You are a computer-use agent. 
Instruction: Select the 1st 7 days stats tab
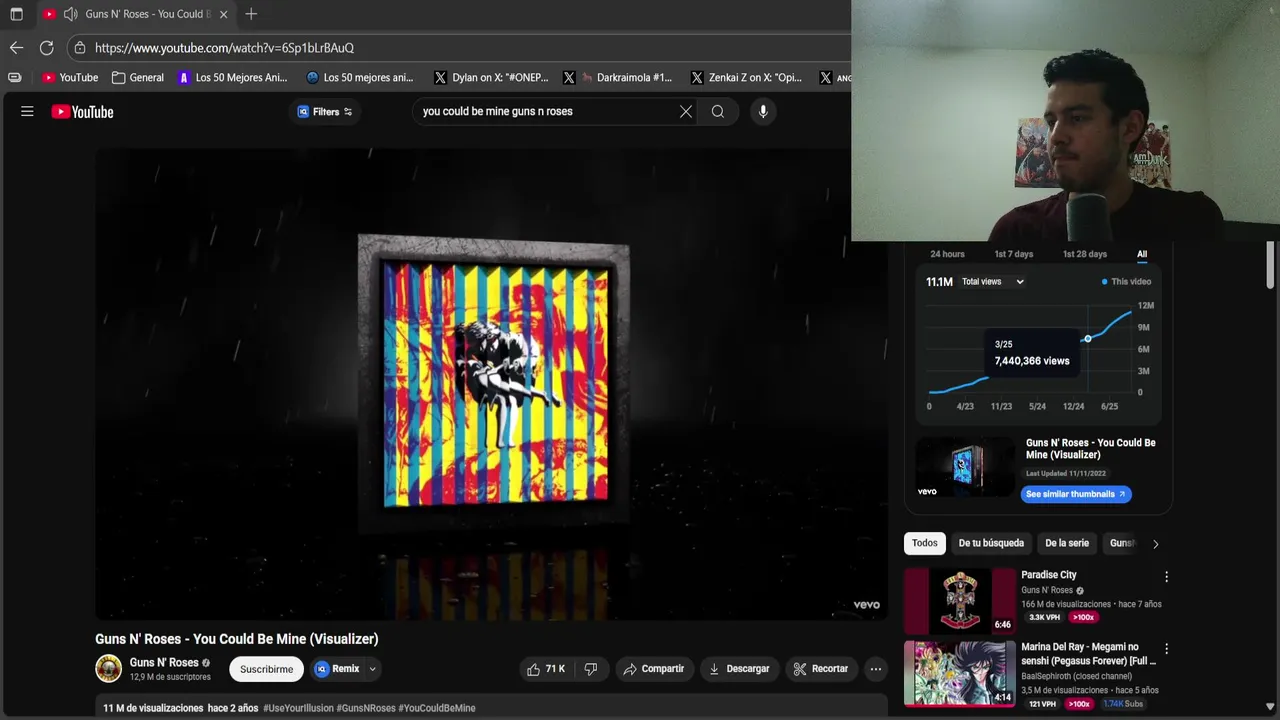(x=1013, y=254)
